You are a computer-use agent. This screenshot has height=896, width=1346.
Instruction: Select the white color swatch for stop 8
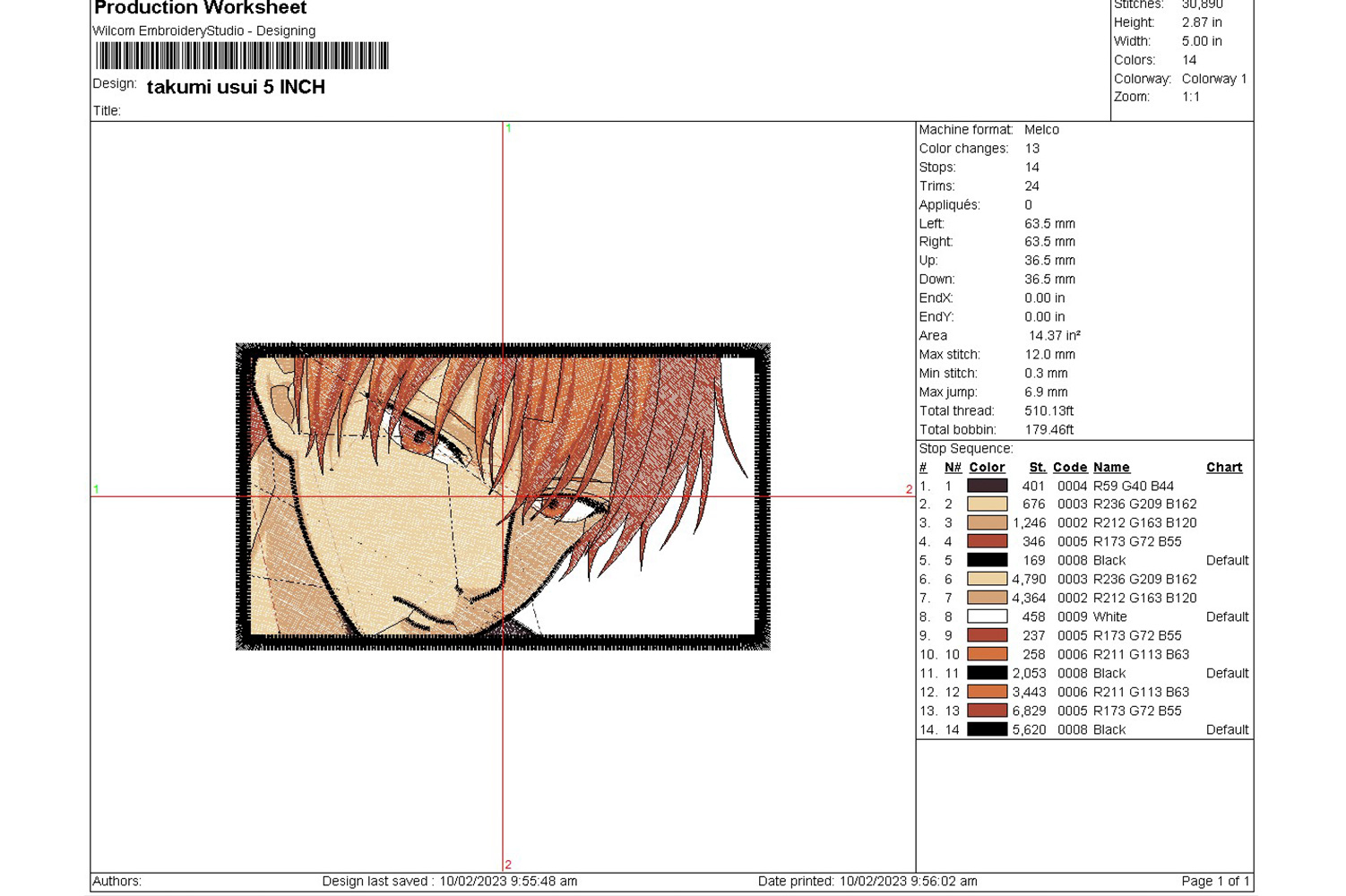(x=987, y=616)
